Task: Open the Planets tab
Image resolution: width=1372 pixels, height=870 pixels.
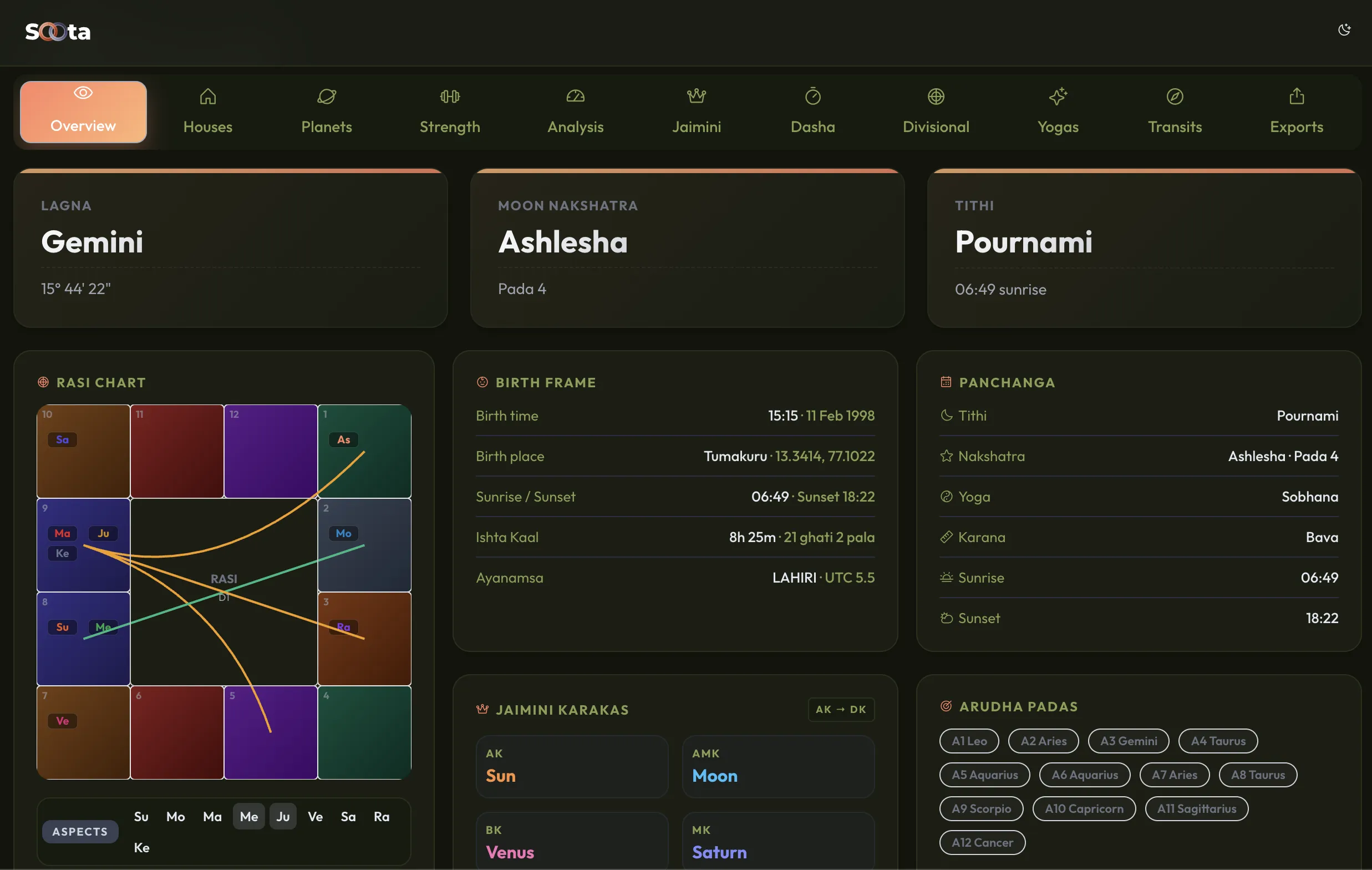Action: pyautogui.click(x=327, y=112)
